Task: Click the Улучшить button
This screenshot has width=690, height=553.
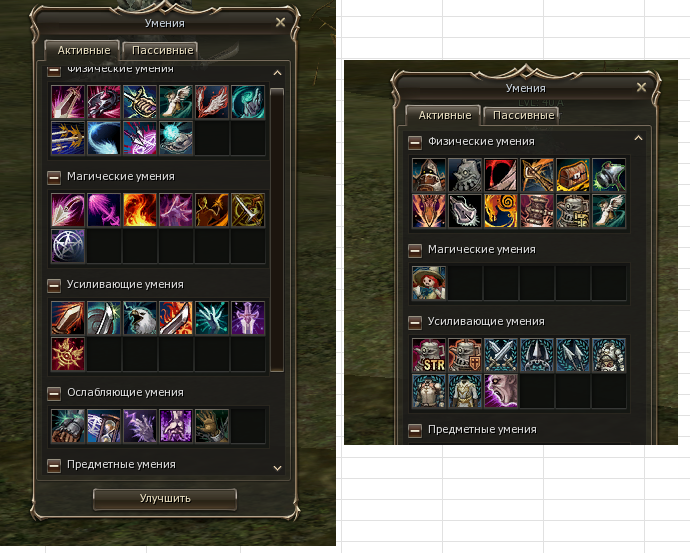Action: (165, 499)
